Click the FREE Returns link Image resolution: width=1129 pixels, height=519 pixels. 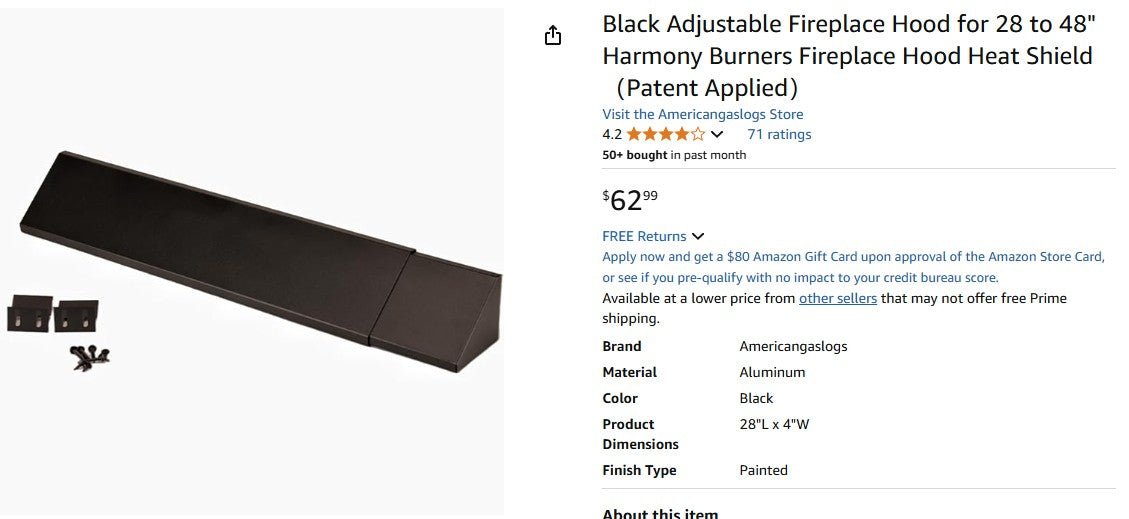tap(644, 236)
